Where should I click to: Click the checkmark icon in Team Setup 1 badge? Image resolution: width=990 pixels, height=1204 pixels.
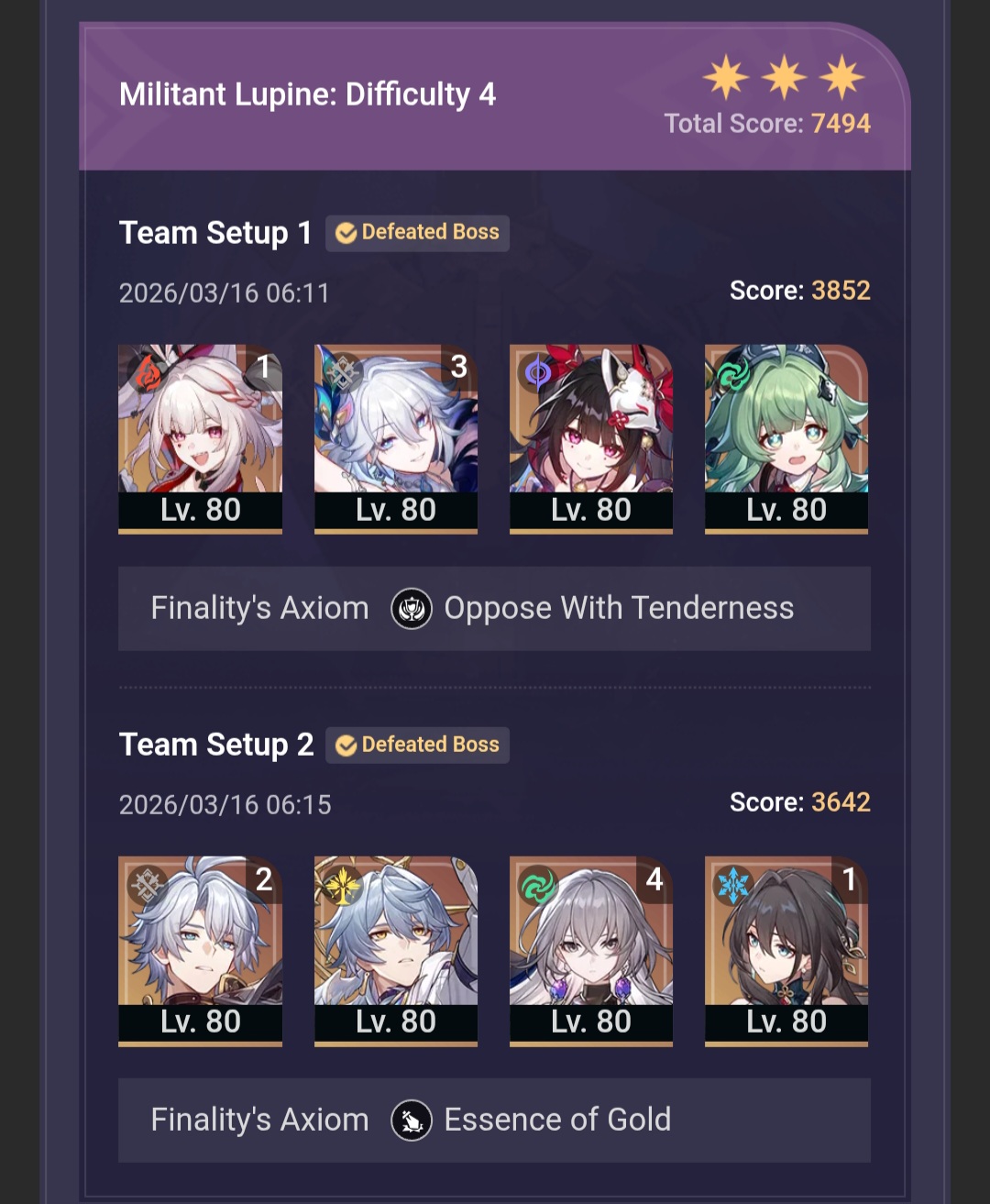coord(346,233)
